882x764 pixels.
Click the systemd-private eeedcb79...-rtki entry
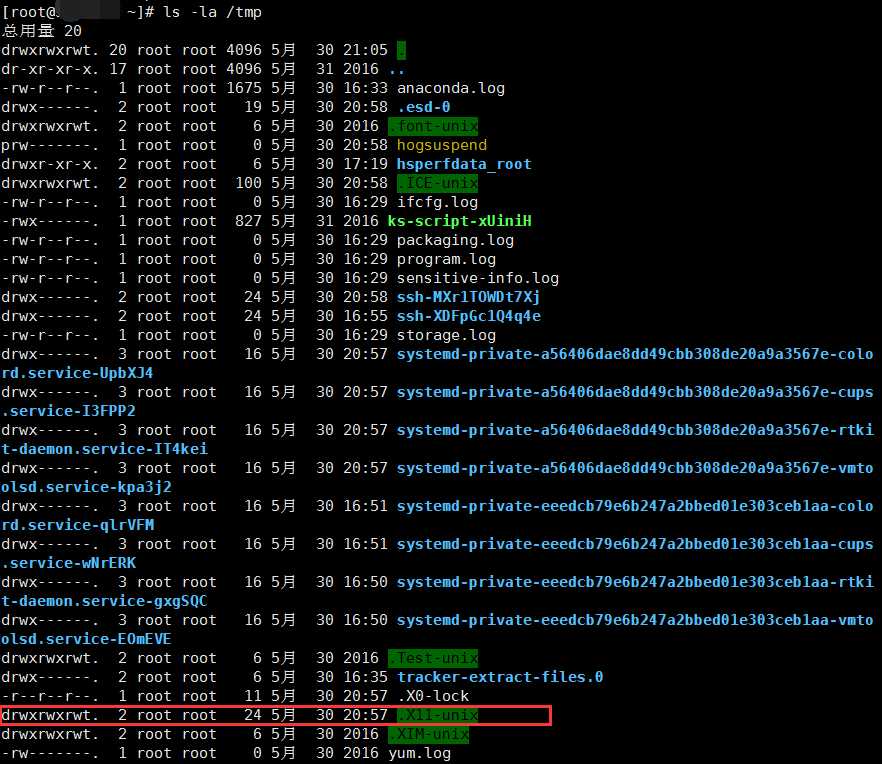click(635, 582)
